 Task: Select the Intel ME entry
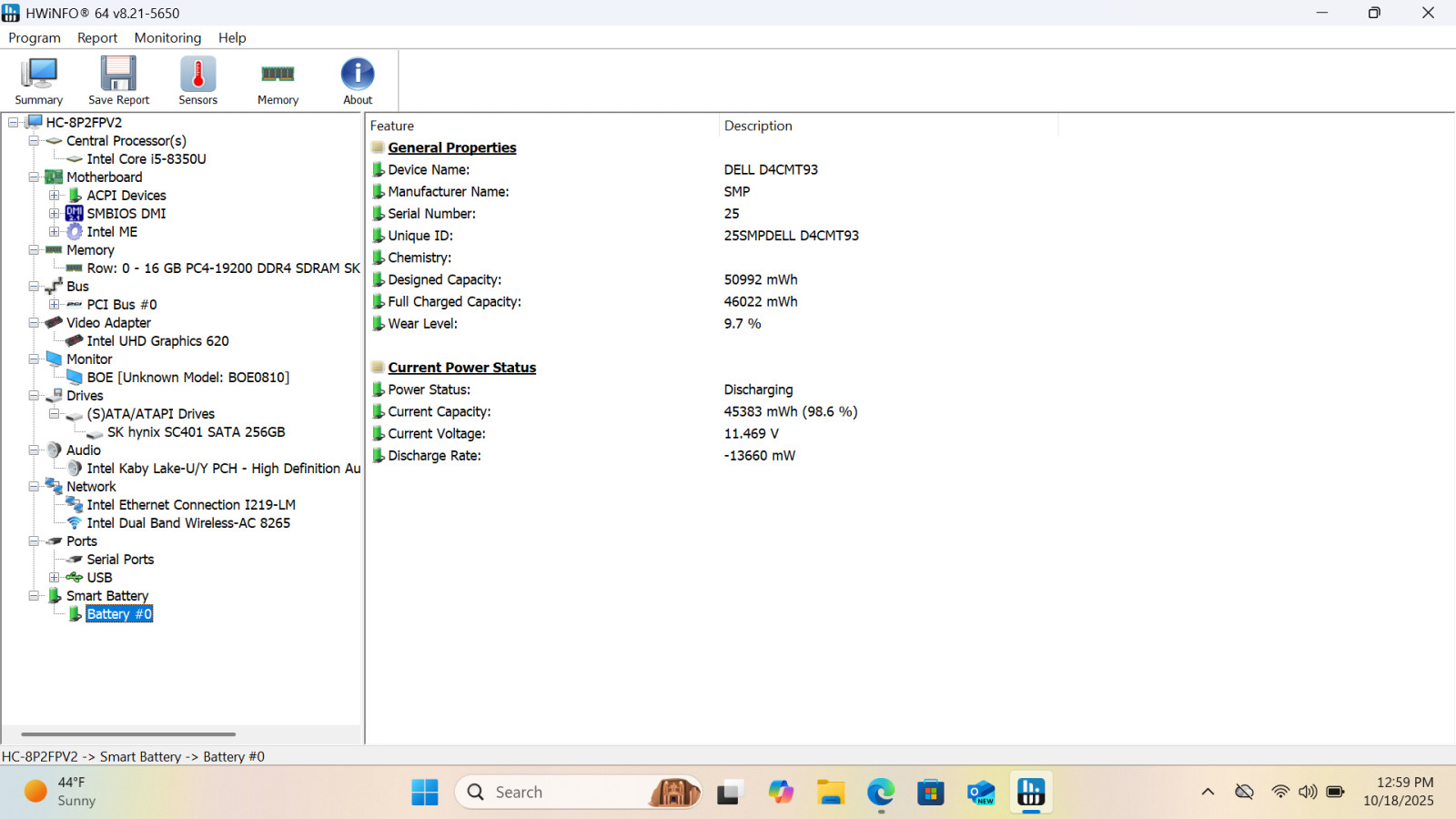click(112, 231)
